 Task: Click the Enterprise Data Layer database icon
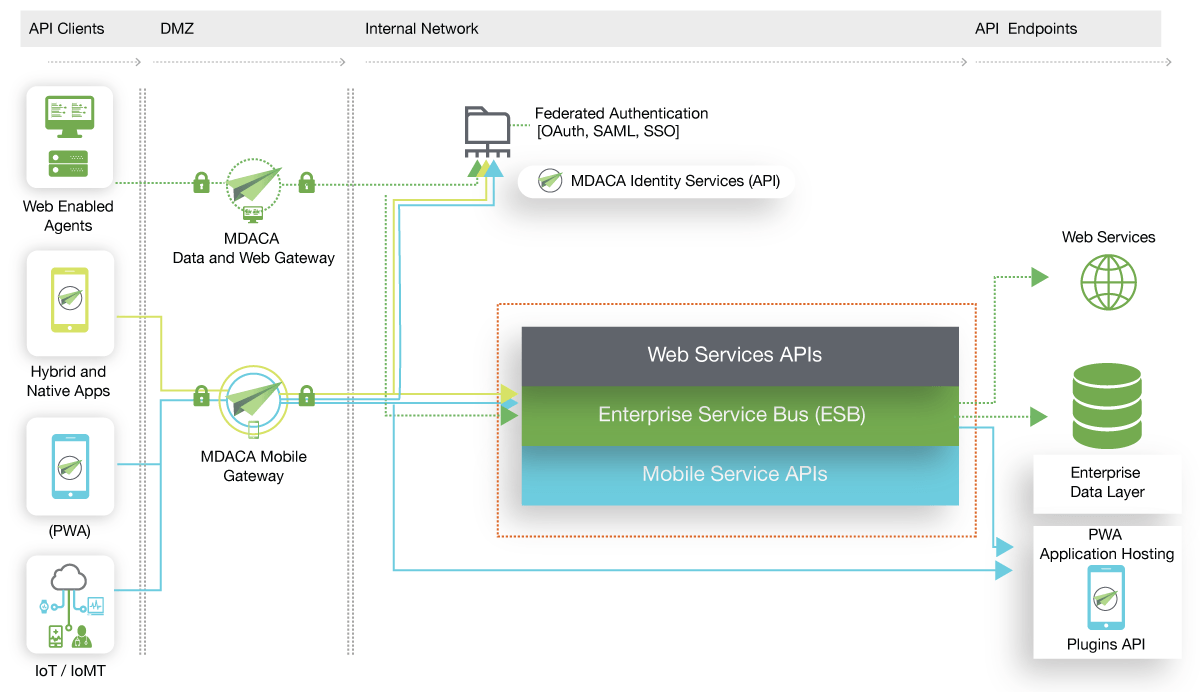pyautogui.click(x=1108, y=407)
